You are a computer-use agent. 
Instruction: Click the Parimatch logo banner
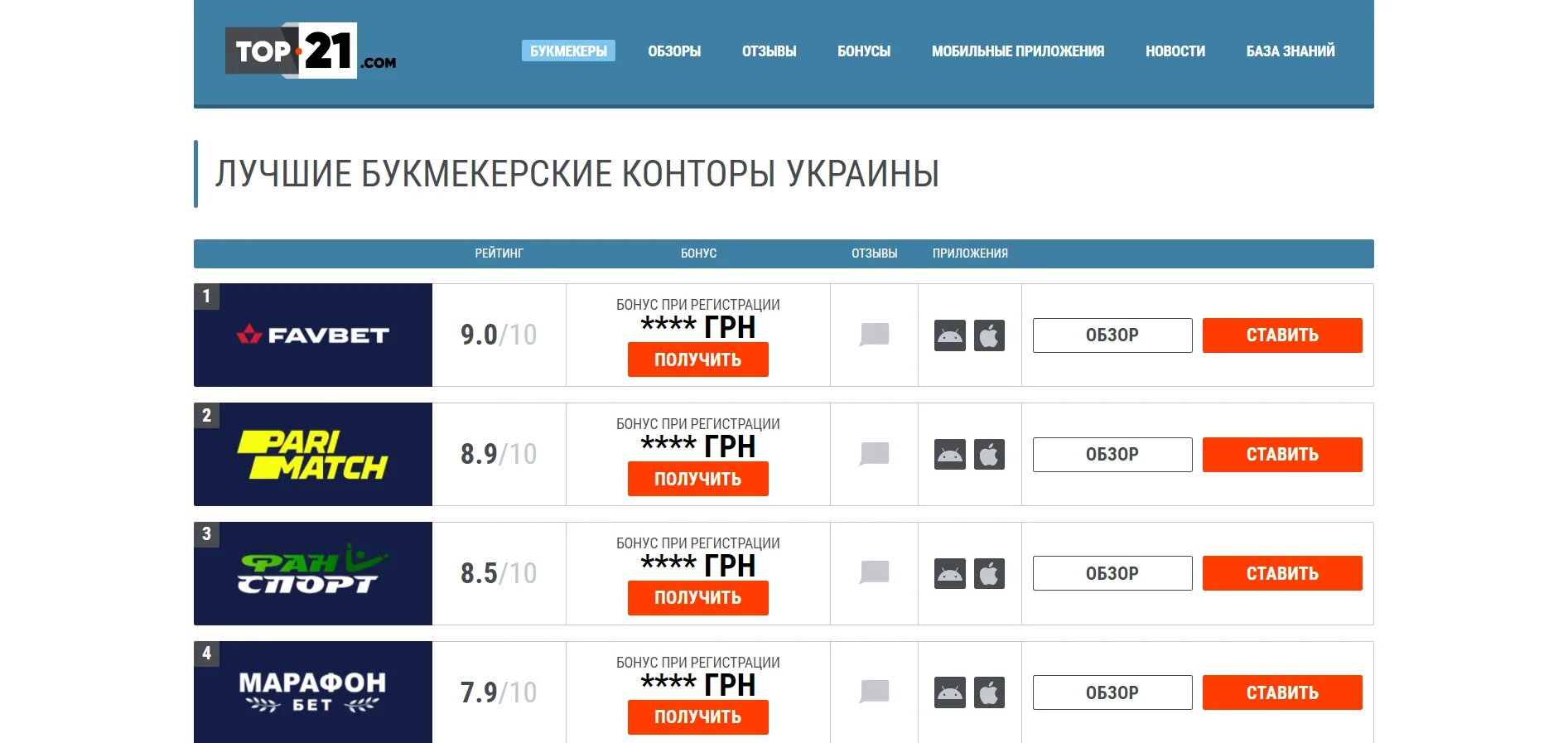[313, 454]
